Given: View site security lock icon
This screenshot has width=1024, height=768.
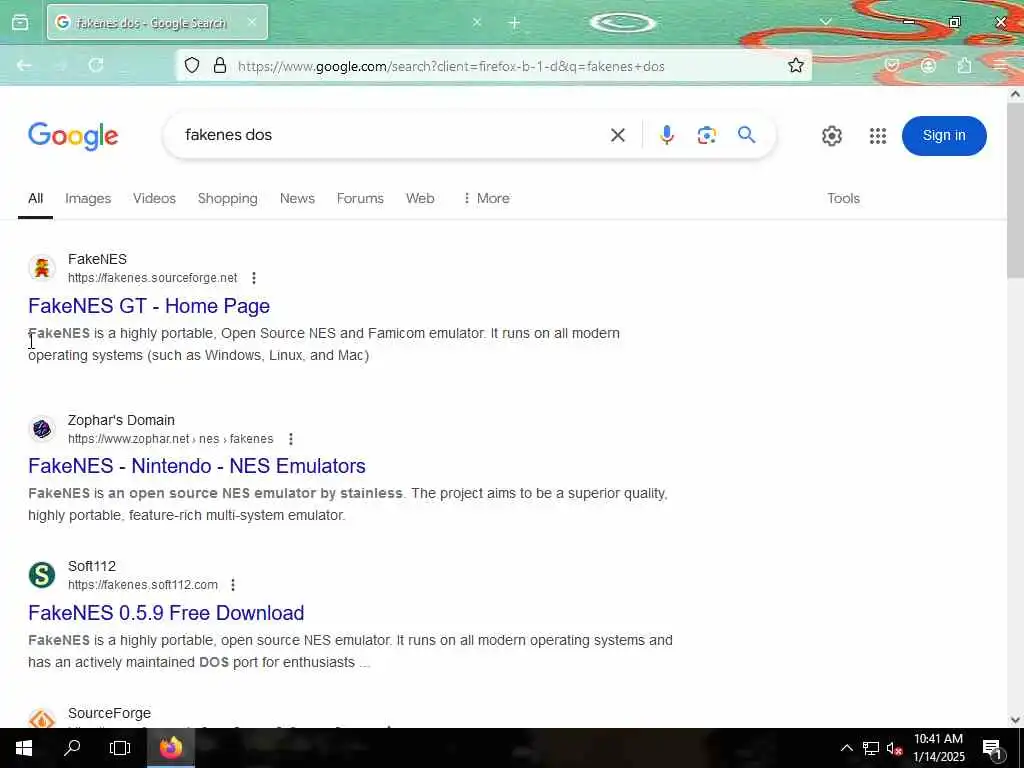Looking at the screenshot, I should click(220, 65).
